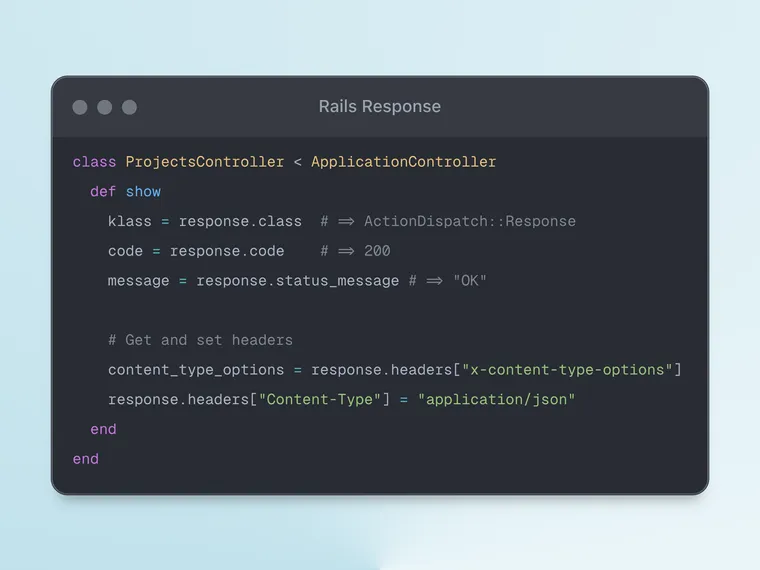Viewport: 760px width, 570px height.
Task: Click the "x-content-type-options" string
Action: tap(567, 370)
